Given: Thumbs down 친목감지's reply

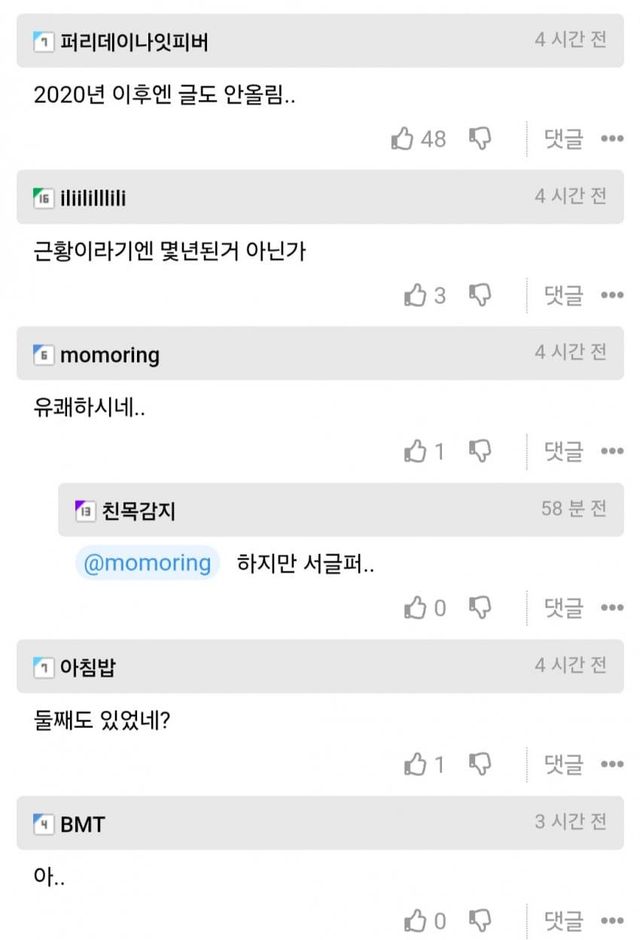Looking at the screenshot, I should pyautogui.click(x=480, y=607).
